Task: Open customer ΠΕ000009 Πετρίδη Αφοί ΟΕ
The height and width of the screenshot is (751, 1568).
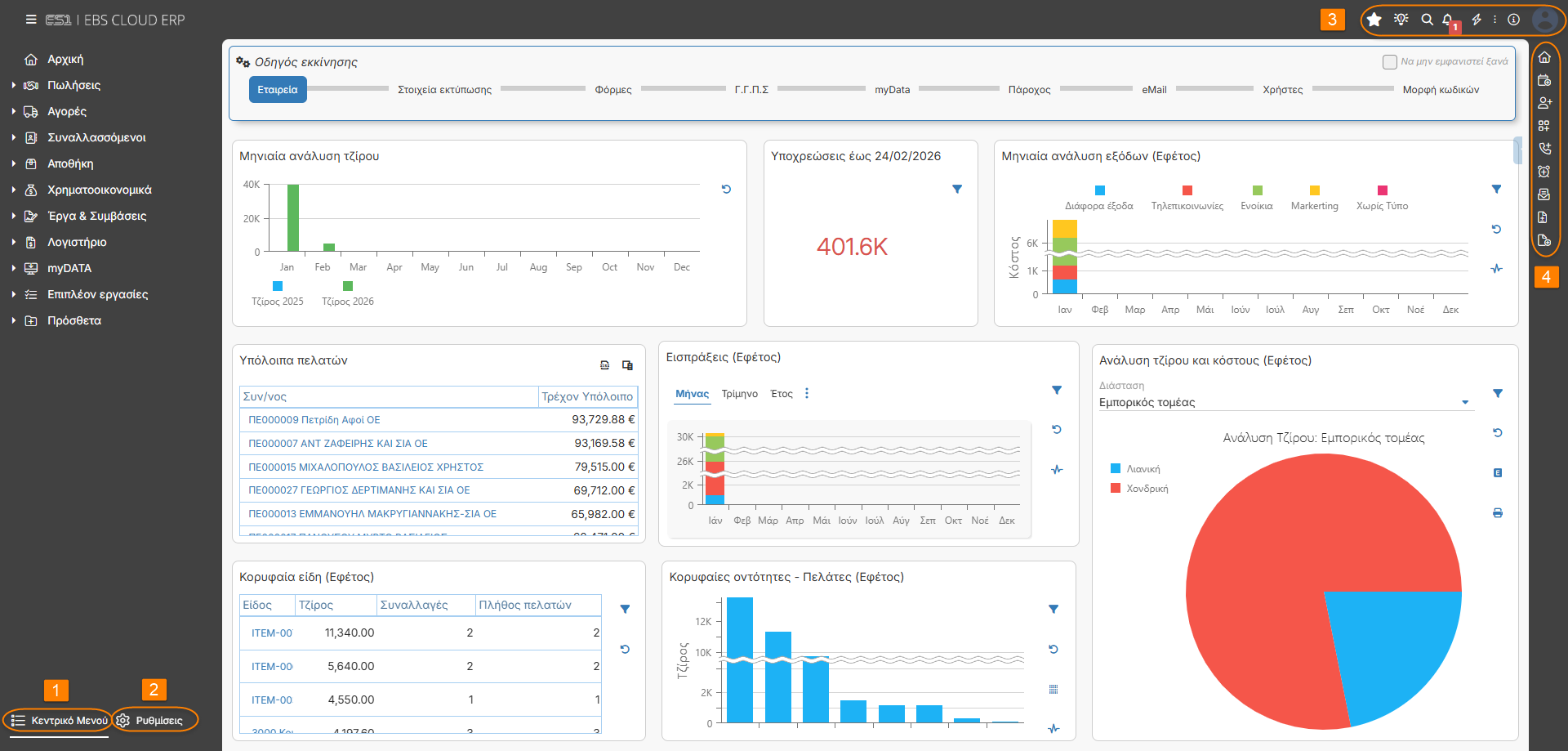Action: (314, 420)
